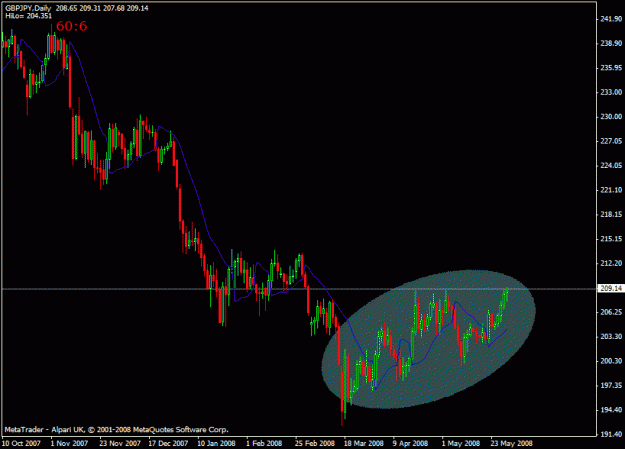625x449 pixels.
Task: Select the 10 Jan 2008 date label
Action: pyautogui.click(x=216, y=443)
